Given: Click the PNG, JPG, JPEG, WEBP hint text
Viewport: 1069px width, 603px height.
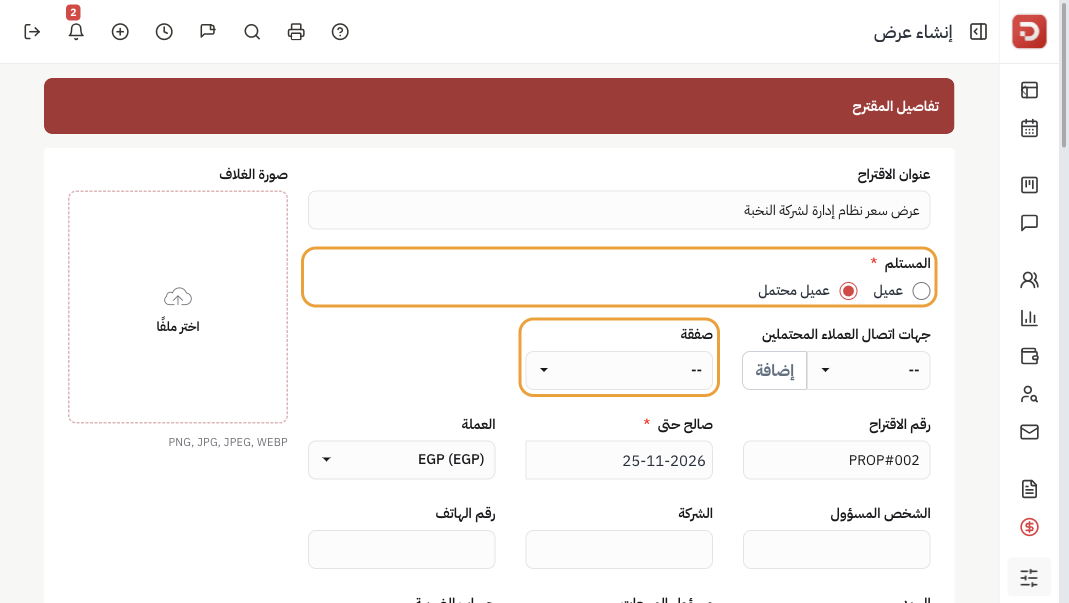Looking at the screenshot, I should (228, 442).
